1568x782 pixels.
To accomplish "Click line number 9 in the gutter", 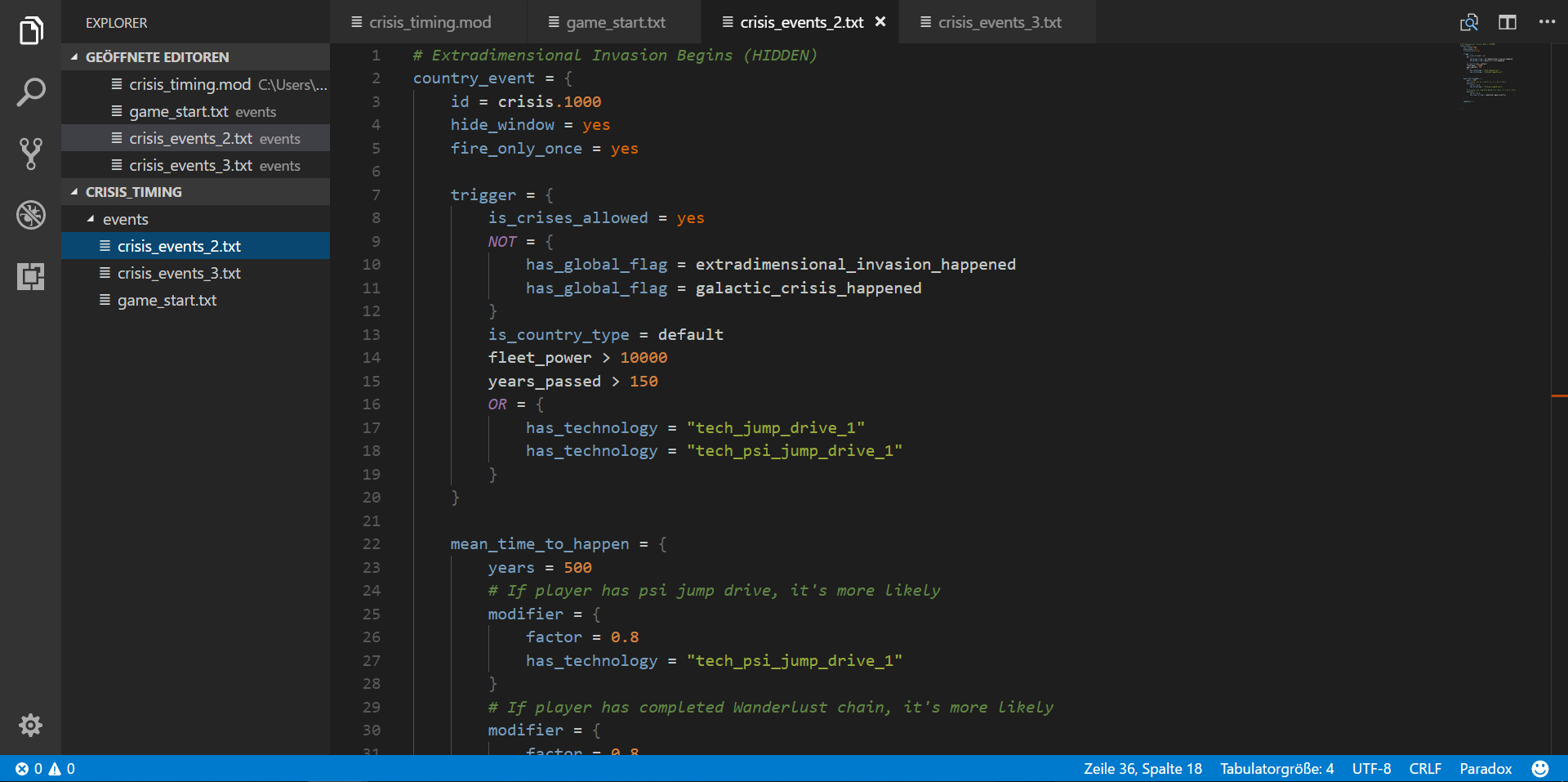I will [376, 241].
